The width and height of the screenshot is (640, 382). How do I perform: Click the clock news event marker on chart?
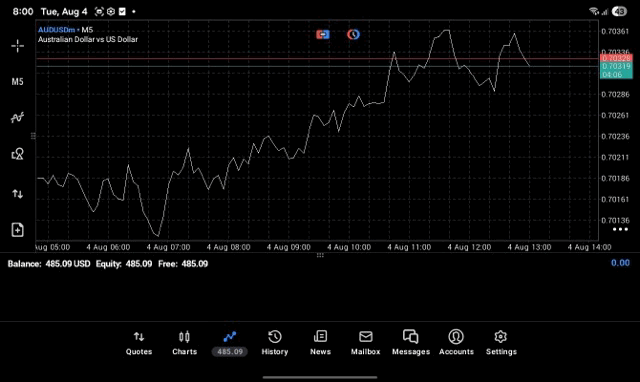coord(353,34)
